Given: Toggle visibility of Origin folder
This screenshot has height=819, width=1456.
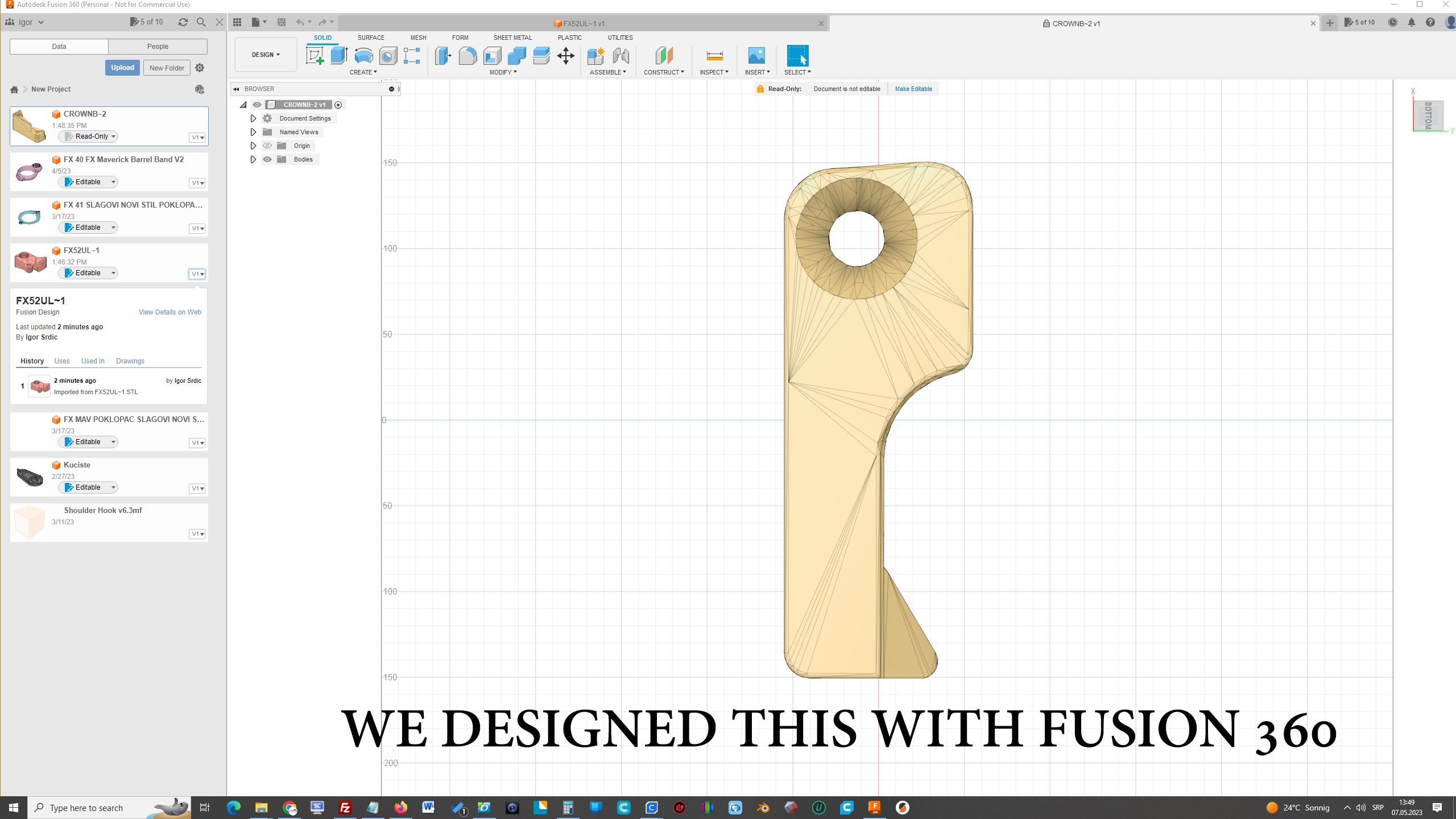Looking at the screenshot, I should click(x=267, y=146).
